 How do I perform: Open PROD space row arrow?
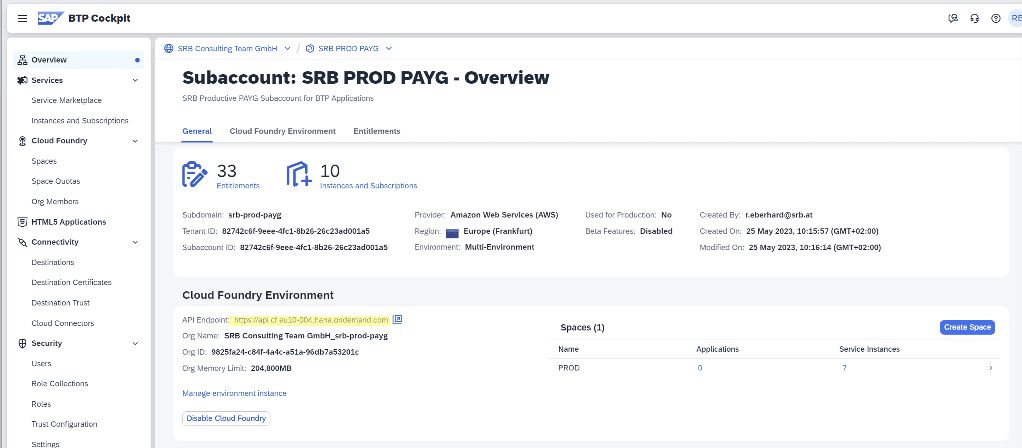click(991, 368)
